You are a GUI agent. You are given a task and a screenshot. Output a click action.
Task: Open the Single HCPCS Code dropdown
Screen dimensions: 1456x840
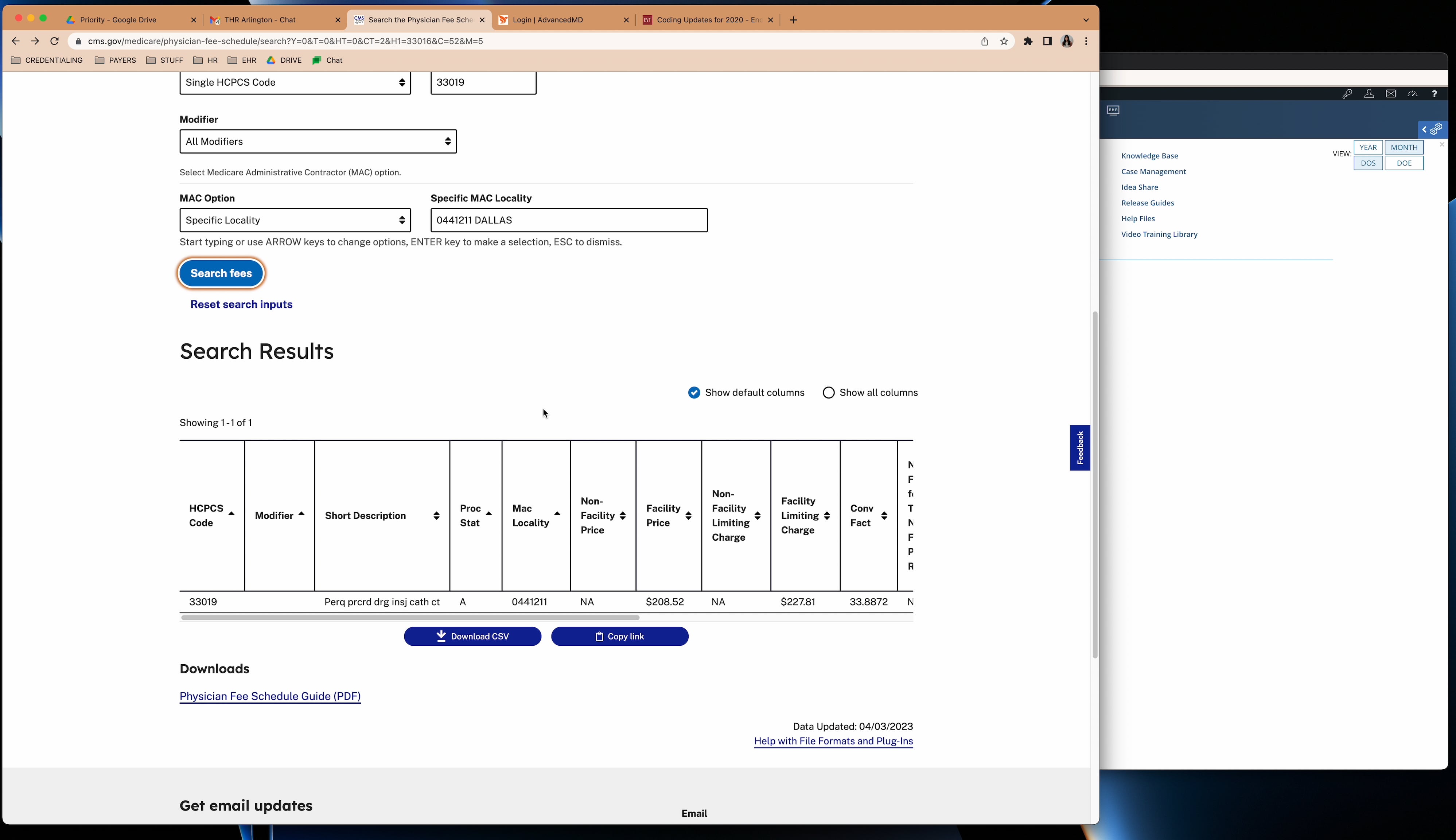coord(295,82)
